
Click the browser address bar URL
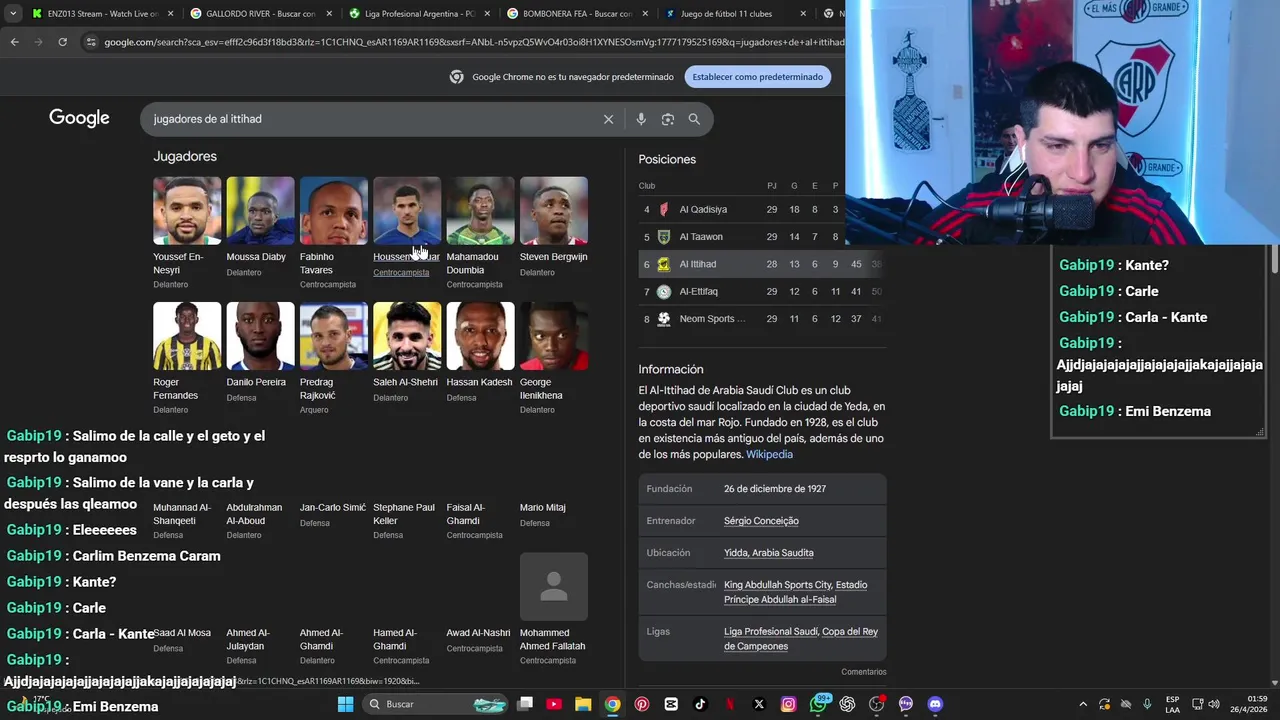[x=474, y=42]
